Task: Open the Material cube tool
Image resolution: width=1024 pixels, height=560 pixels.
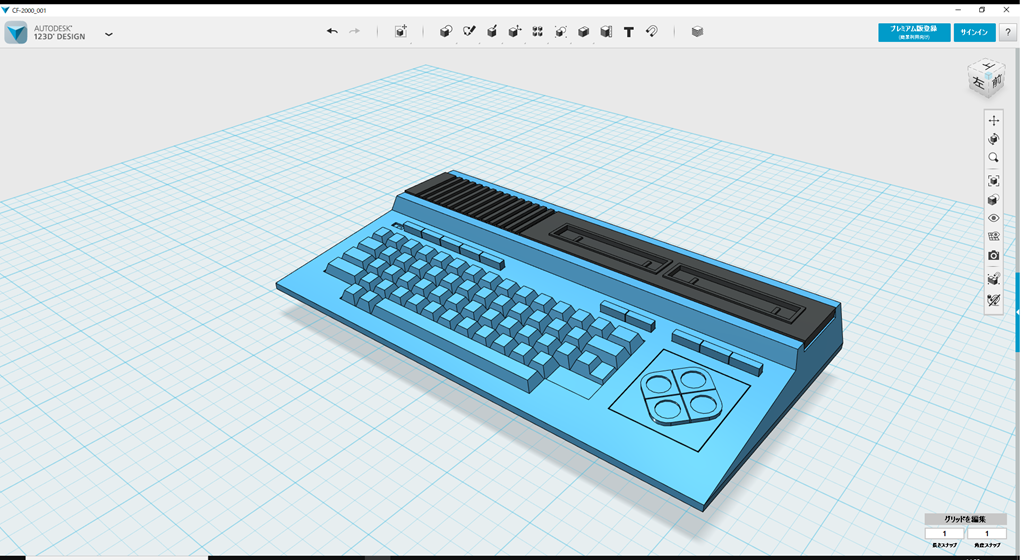Action: pyautogui.click(x=697, y=32)
